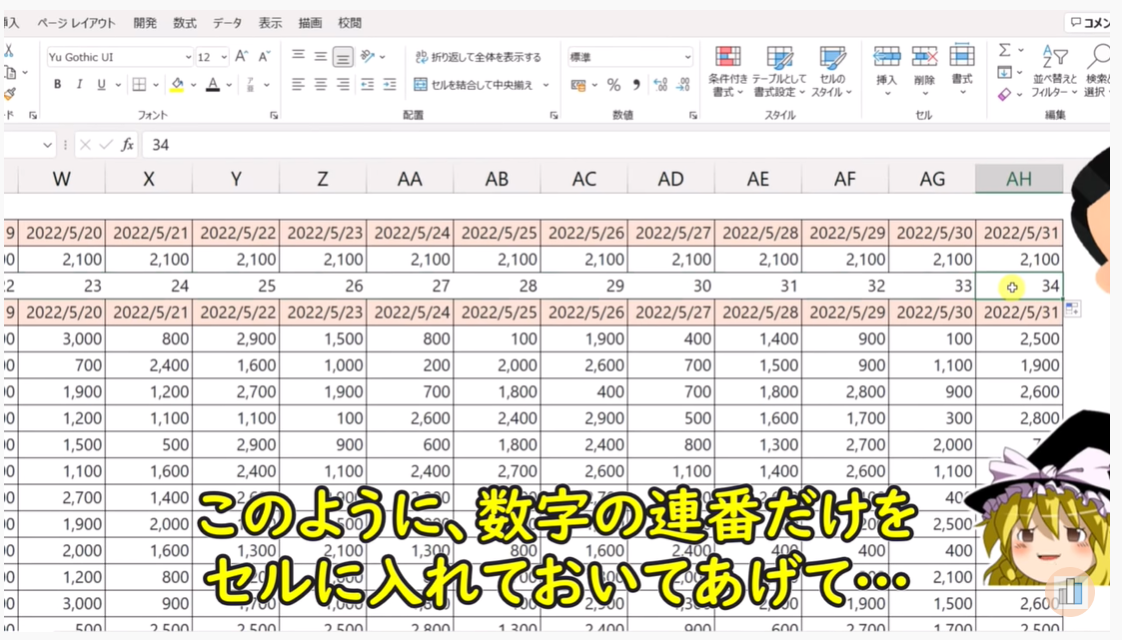
Task: Open the number format 標準 dropdown
Action: tap(687, 57)
